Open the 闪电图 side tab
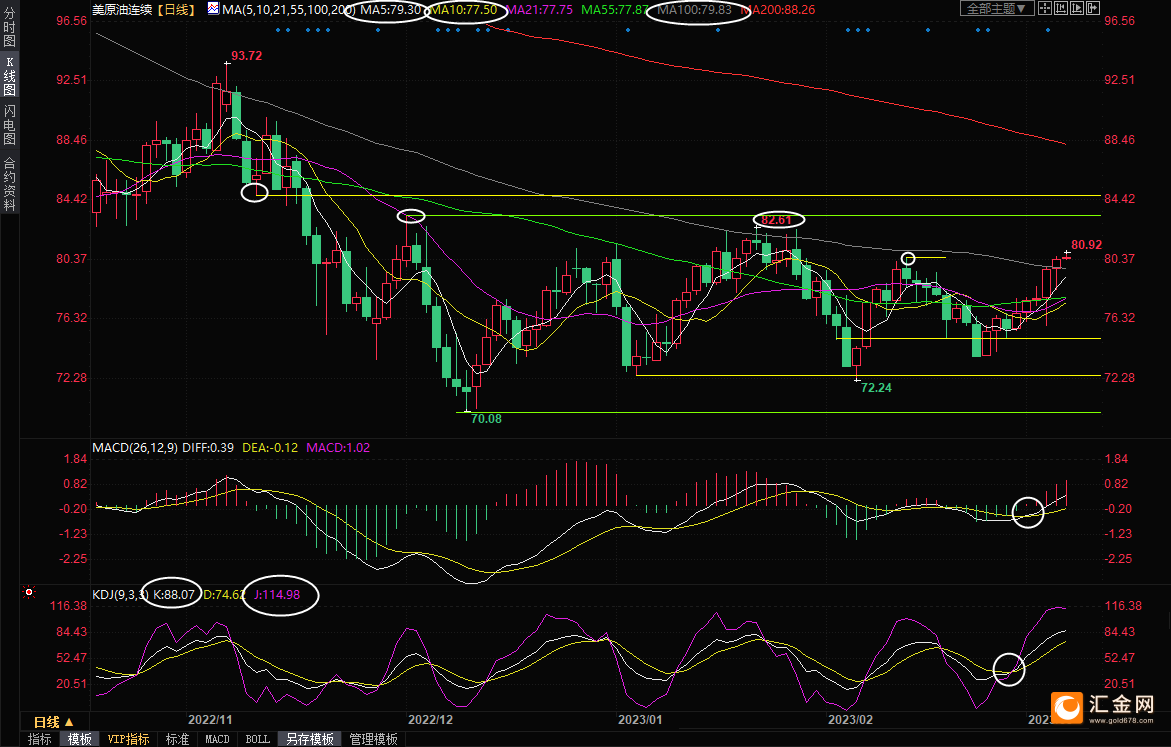This screenshot has width=1171, height=747. pos(9,124)
